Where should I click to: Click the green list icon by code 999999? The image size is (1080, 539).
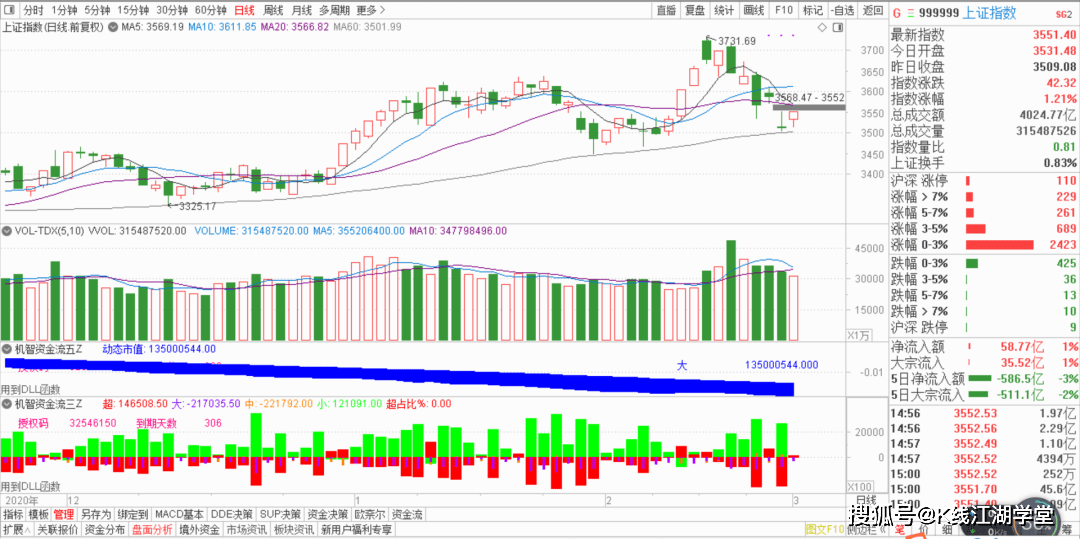point(908,13)
